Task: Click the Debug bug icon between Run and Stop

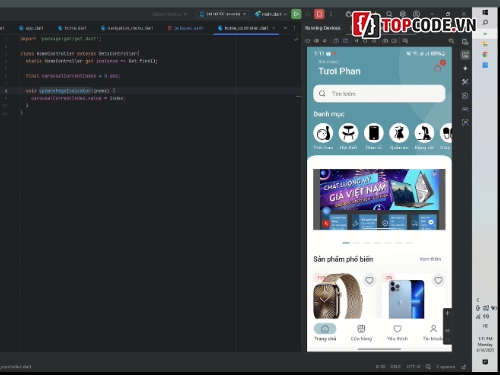Action: pos(308,14)
